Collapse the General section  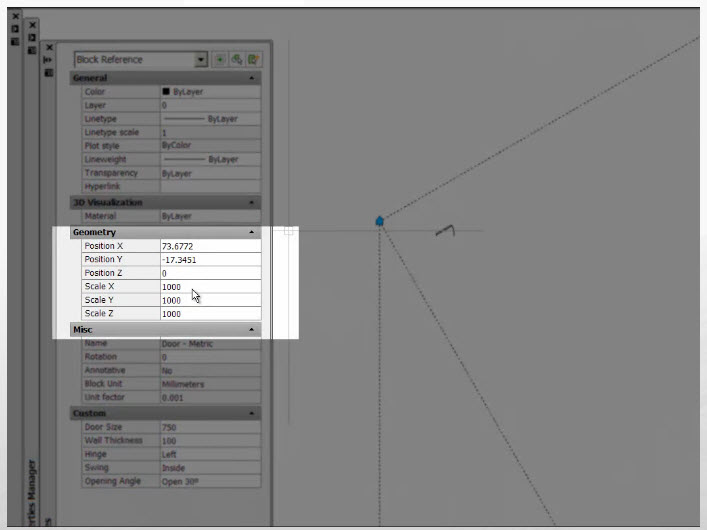252,78
